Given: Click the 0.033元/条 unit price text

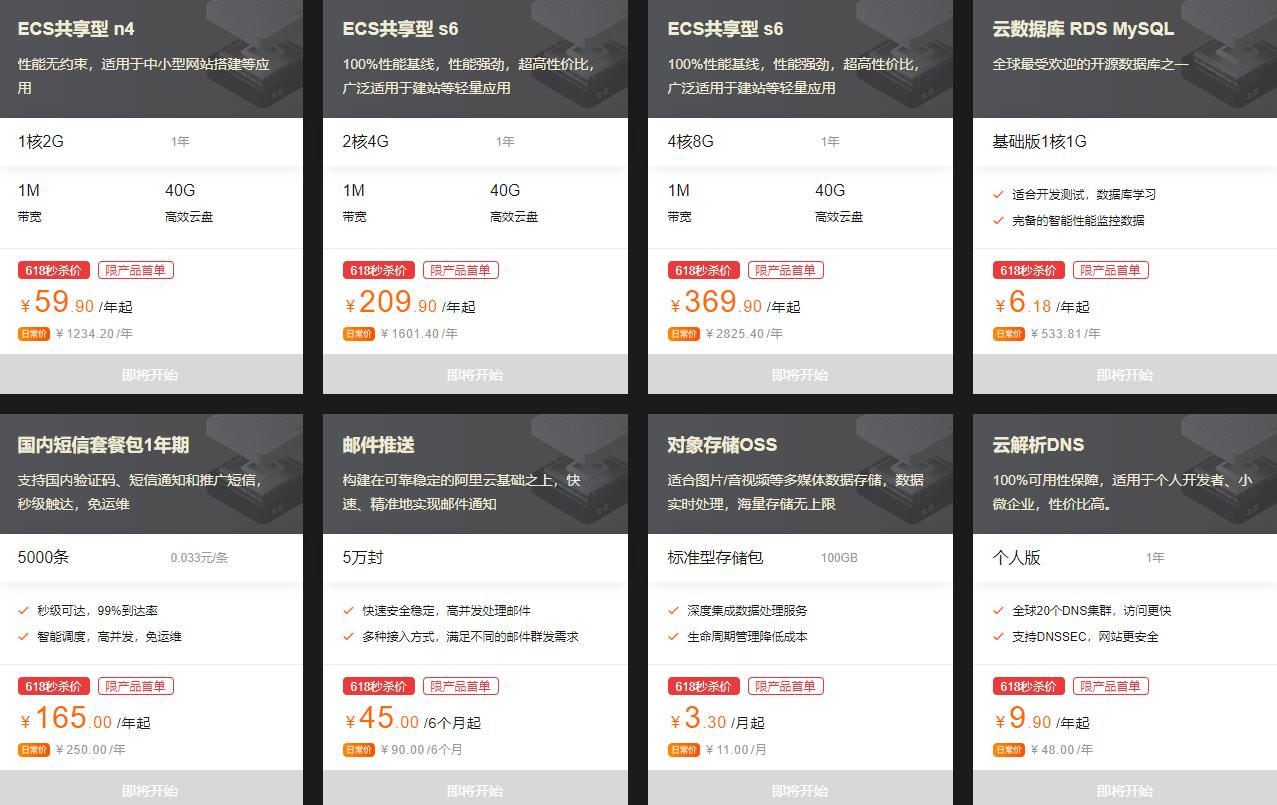Looking at the screenshot, I should [x=199, y=558].
